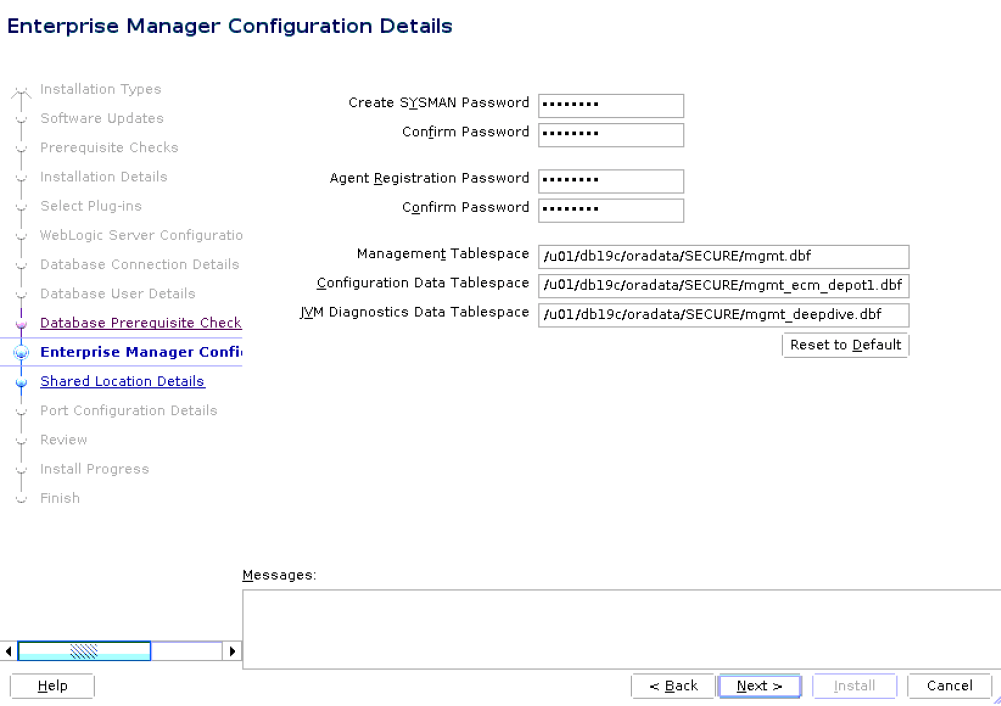
Task: Open the Shared Location Details link
Action: point(122,381)
